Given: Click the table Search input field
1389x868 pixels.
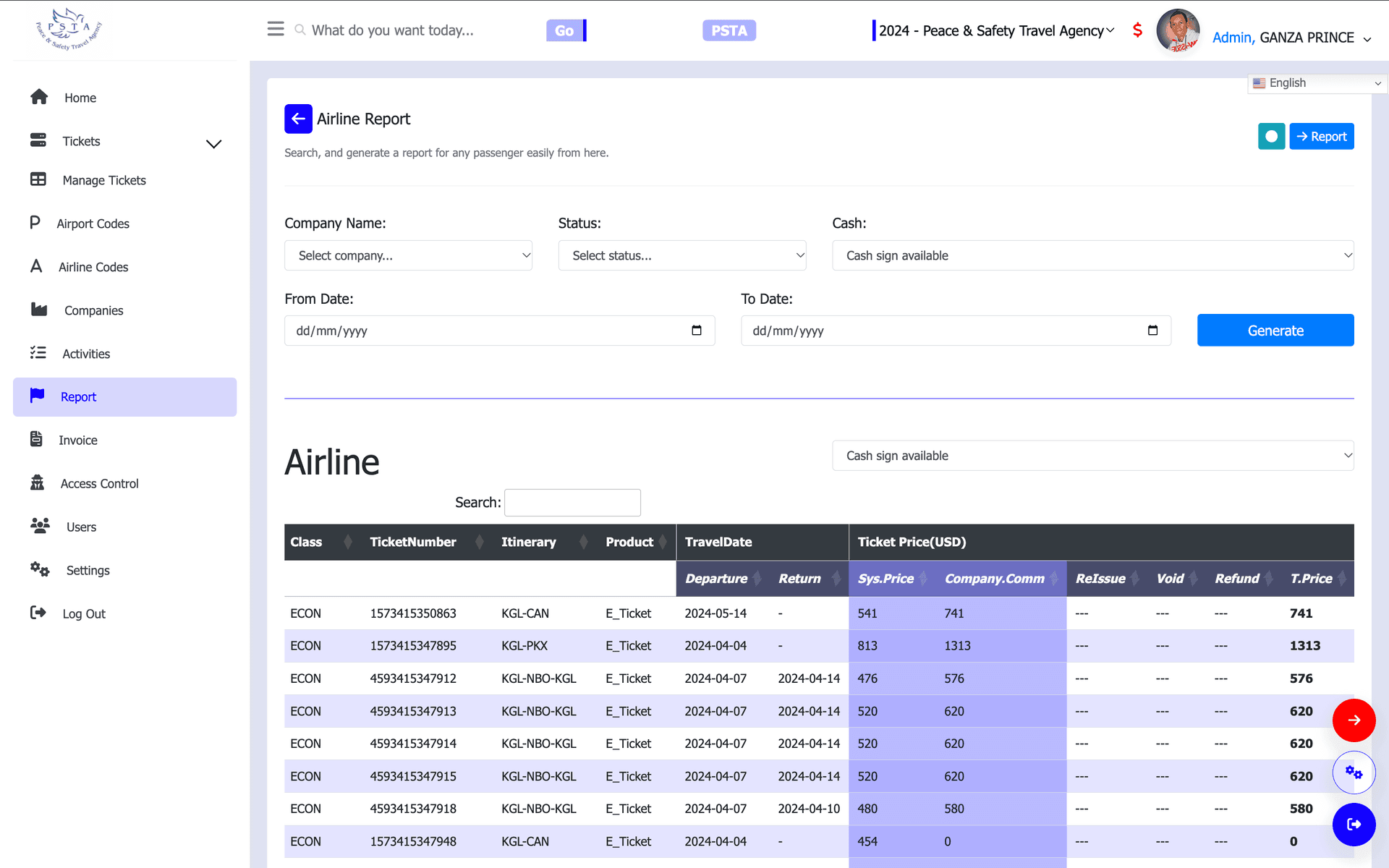Looking at the screenshot, I should 572,503.
